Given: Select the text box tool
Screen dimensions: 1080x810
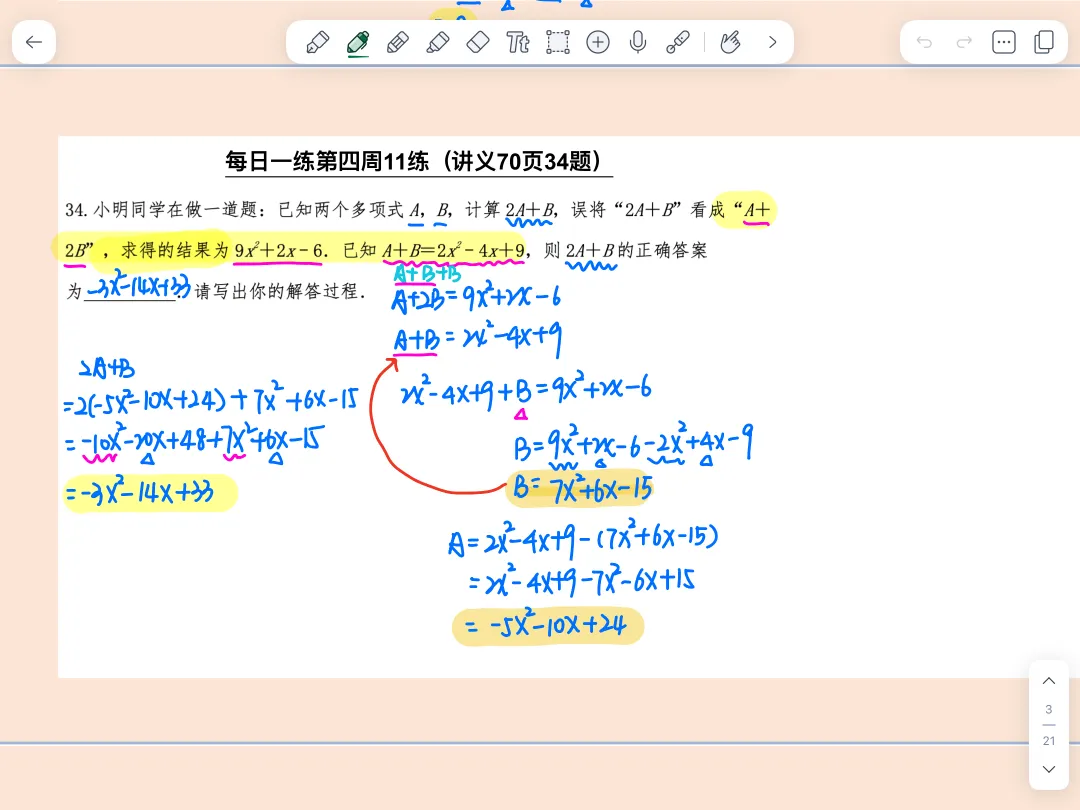Looking at the screenshot, I should point(517,42).
